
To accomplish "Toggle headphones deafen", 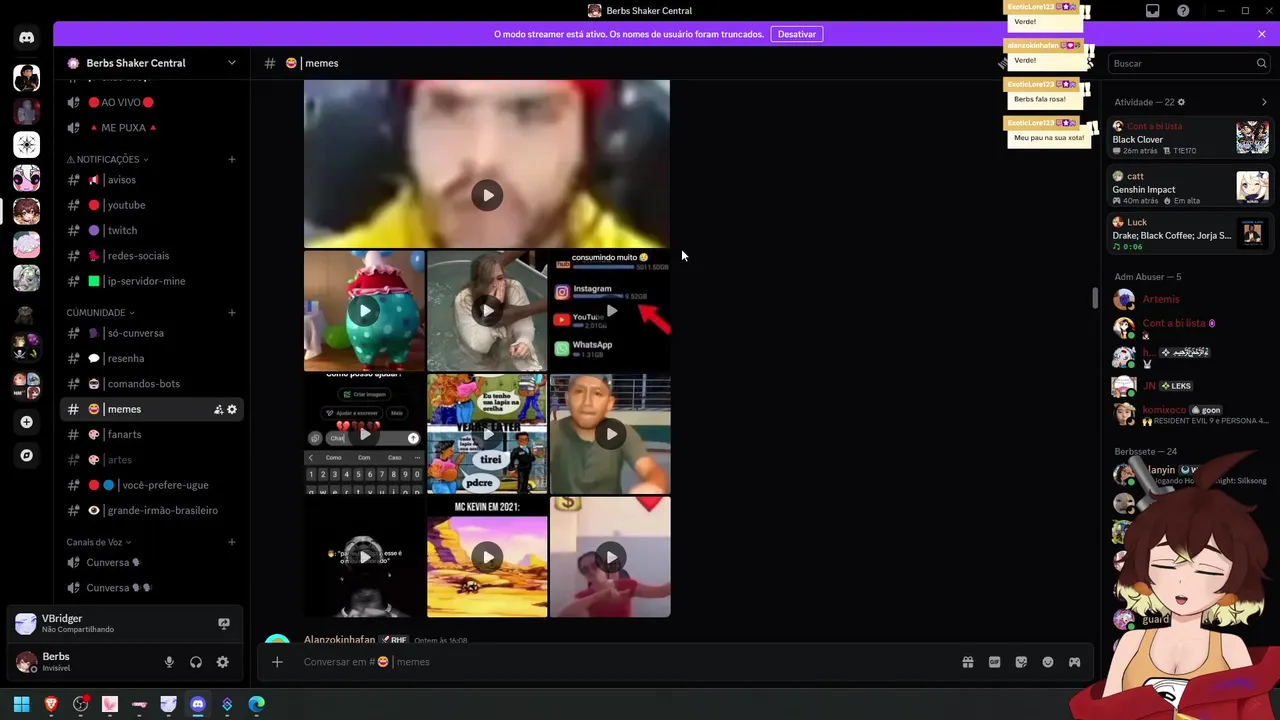I will 196,662.
